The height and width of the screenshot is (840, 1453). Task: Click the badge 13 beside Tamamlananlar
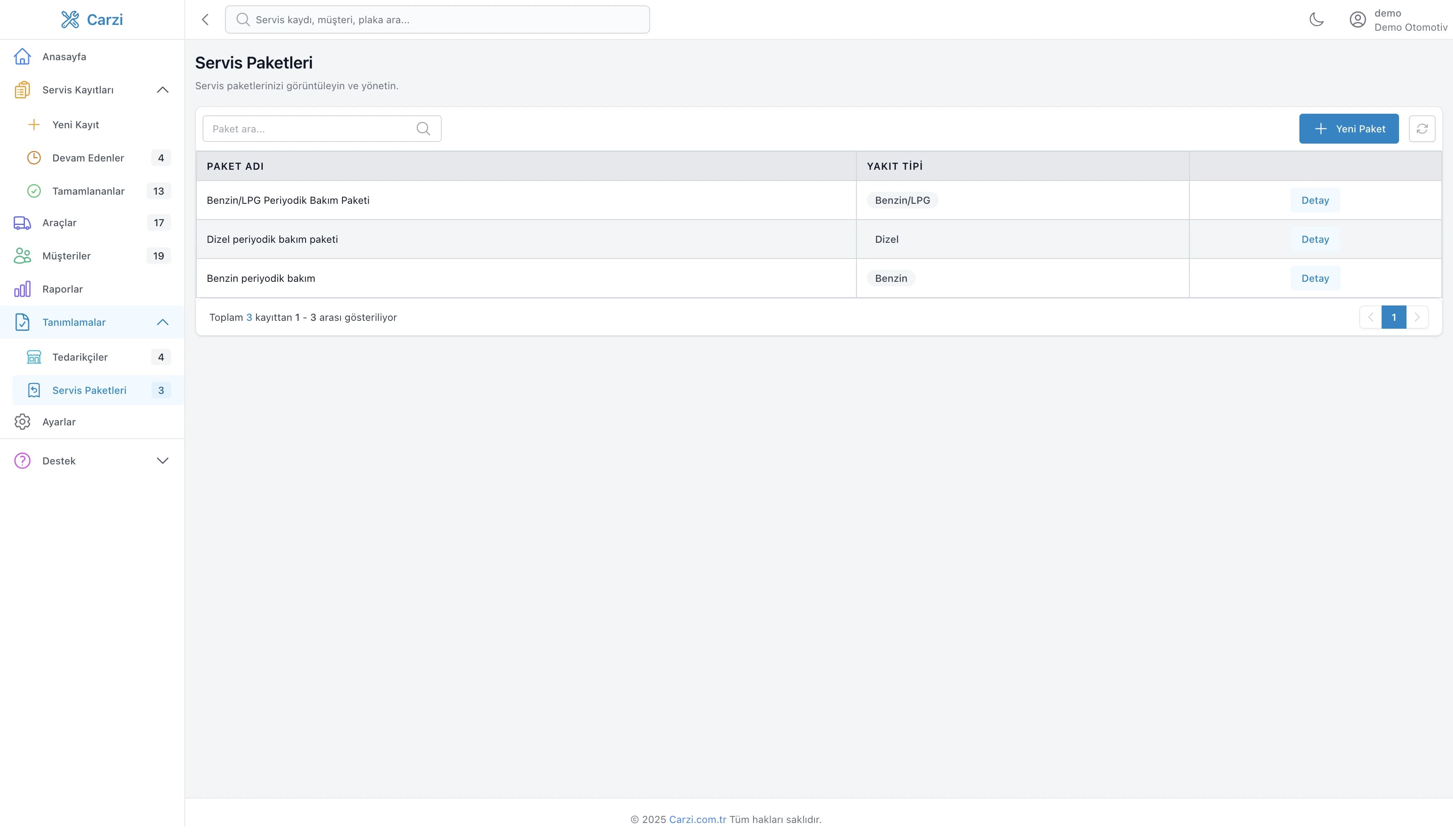pos(159,191)
